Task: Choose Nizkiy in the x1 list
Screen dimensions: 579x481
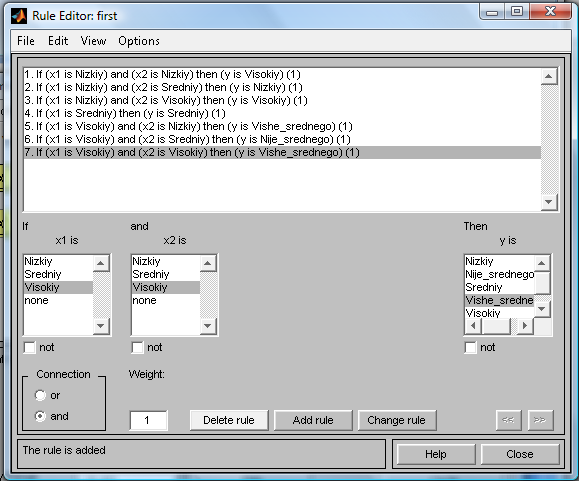Action: (x=58, y=261)
